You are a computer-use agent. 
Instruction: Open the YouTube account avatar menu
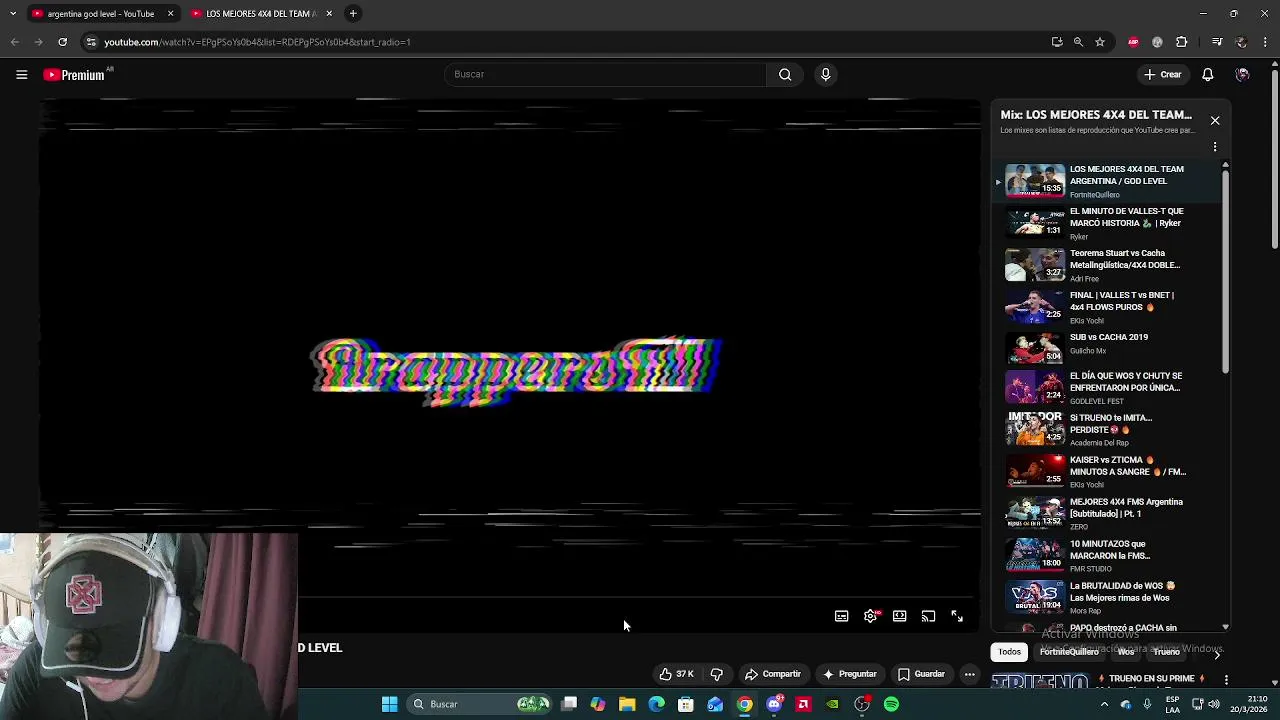pos(1242,74)
